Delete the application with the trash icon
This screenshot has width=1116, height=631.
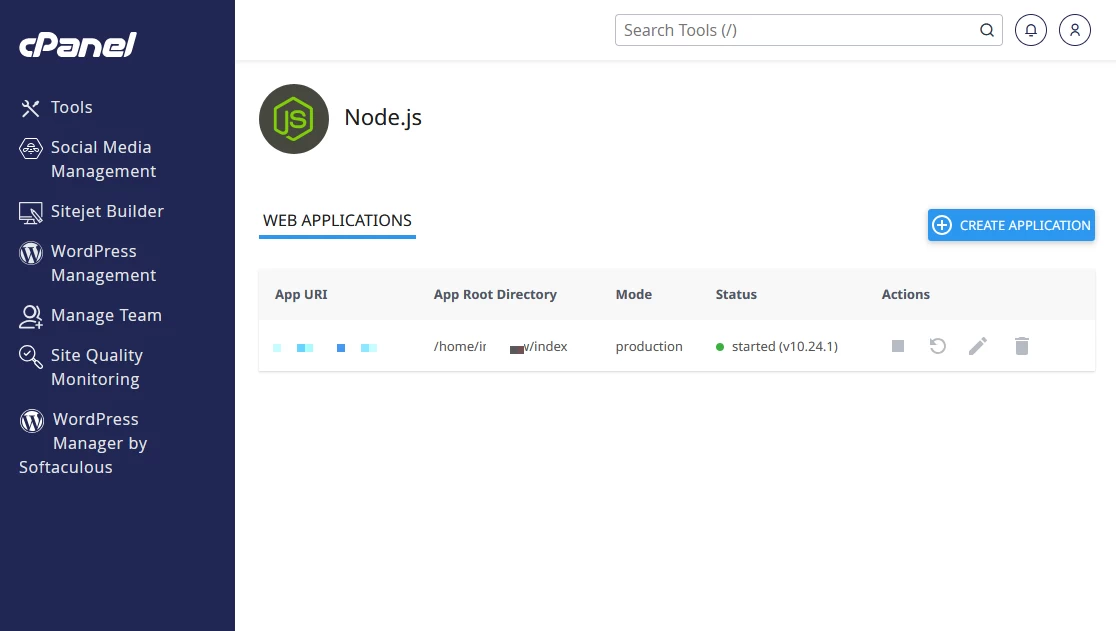click(x=1021, y=346)
